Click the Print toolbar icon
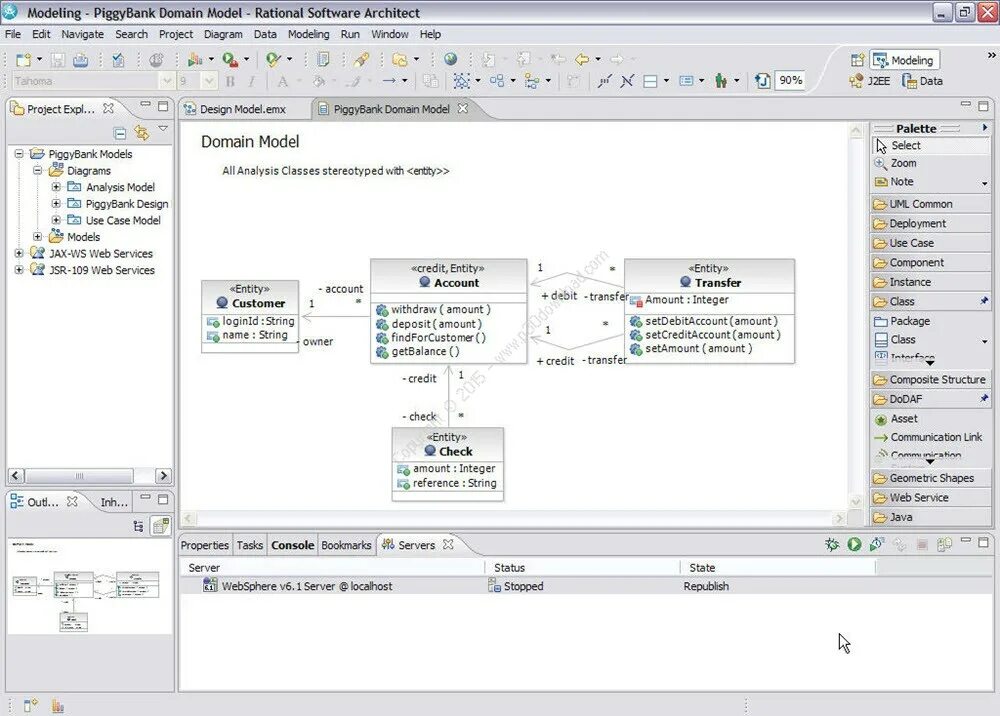The image size is (1000, 716). [80, 60]
